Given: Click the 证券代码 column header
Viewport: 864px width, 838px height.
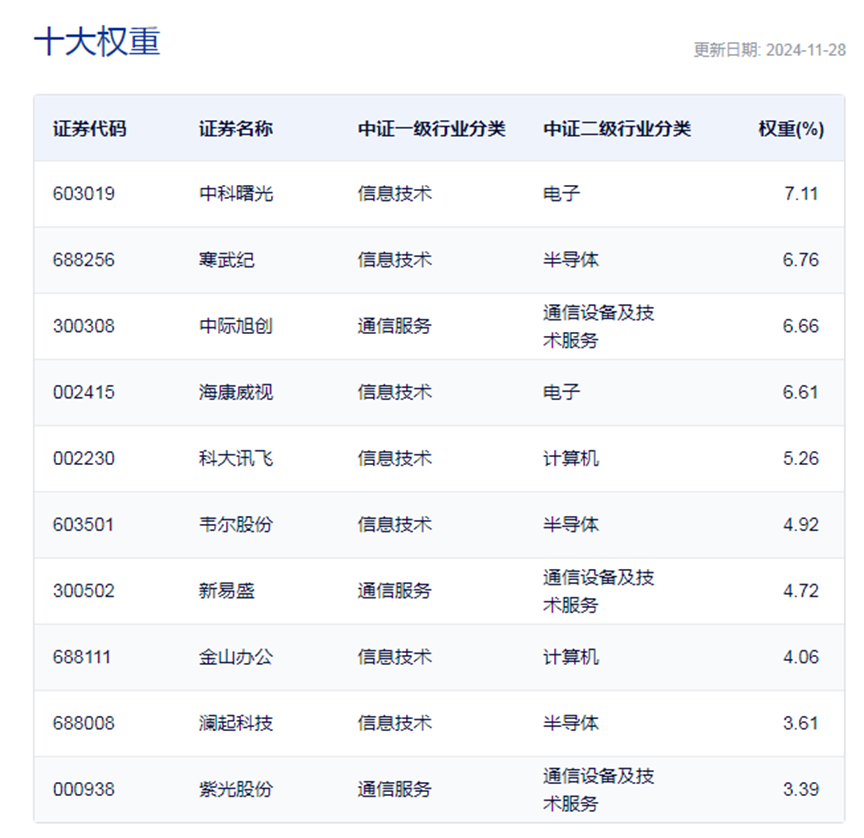Looking at the screenshot, I should pyautogui.click(x=89, y=129).
